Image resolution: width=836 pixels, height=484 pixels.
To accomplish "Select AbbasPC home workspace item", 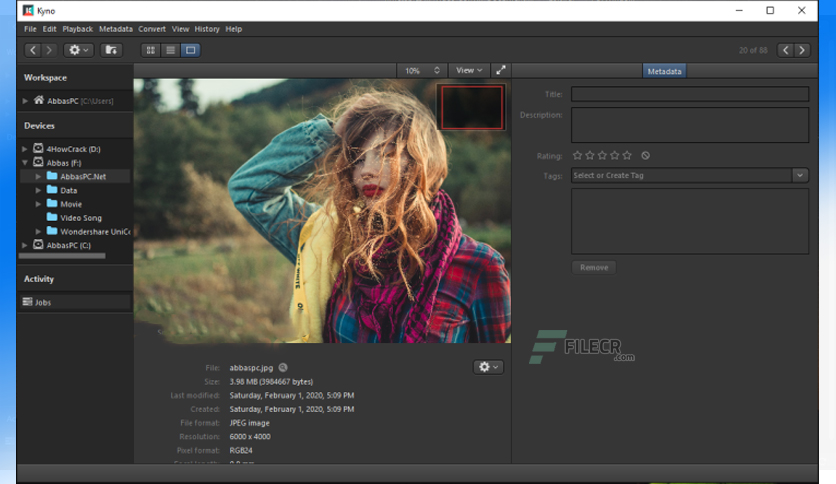I will 74,101.
